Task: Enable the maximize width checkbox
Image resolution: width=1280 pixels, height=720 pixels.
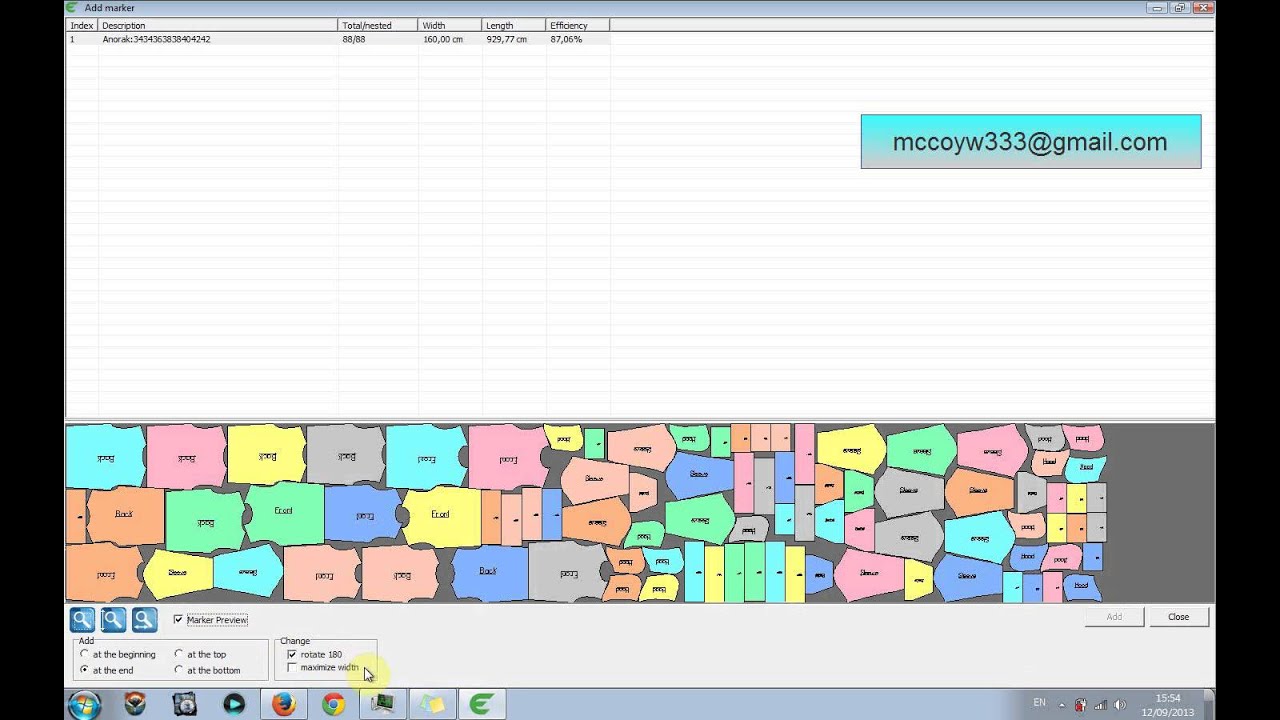Action: point(292,667)
